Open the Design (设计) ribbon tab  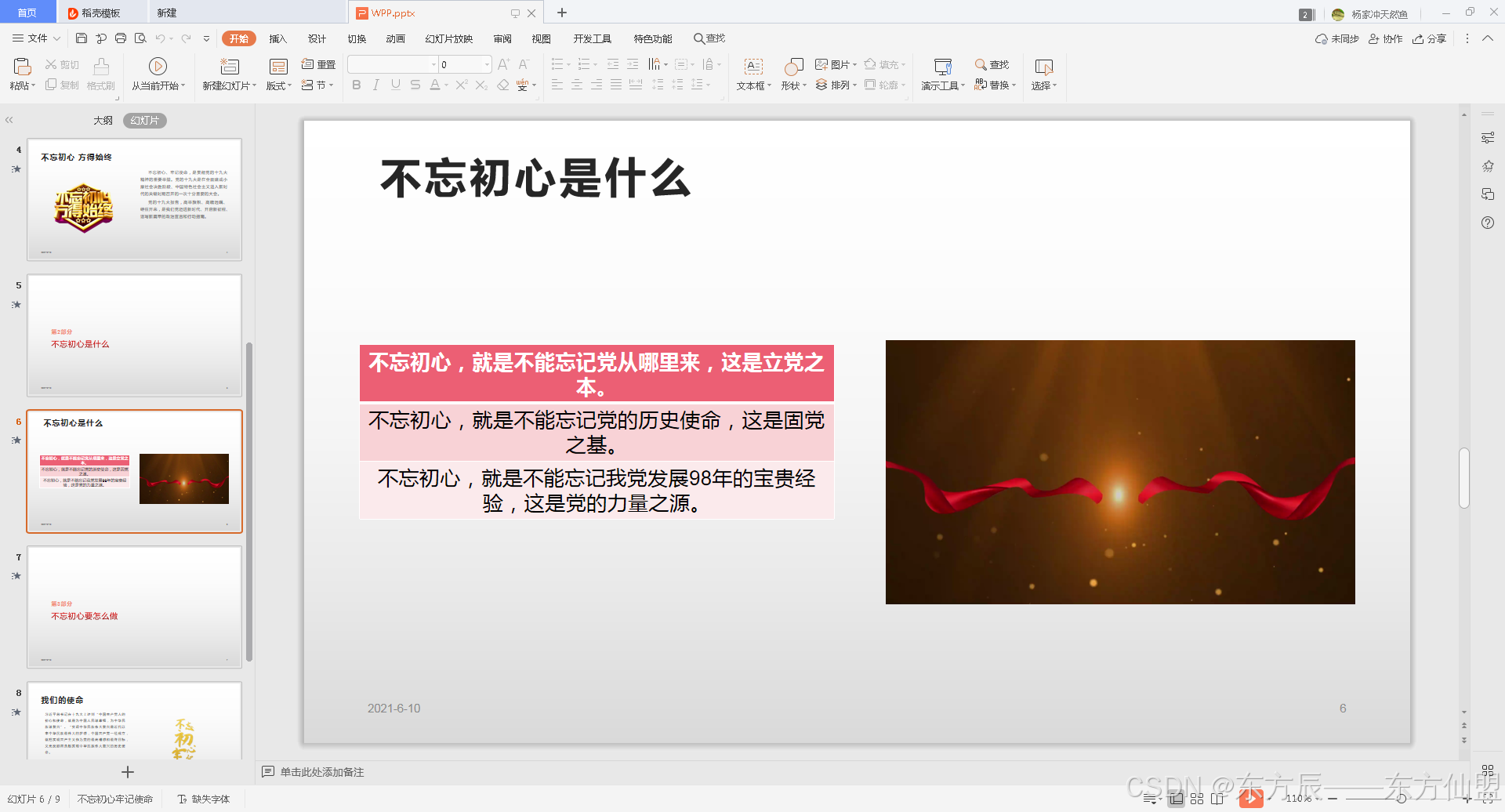[x=317, y=38]
